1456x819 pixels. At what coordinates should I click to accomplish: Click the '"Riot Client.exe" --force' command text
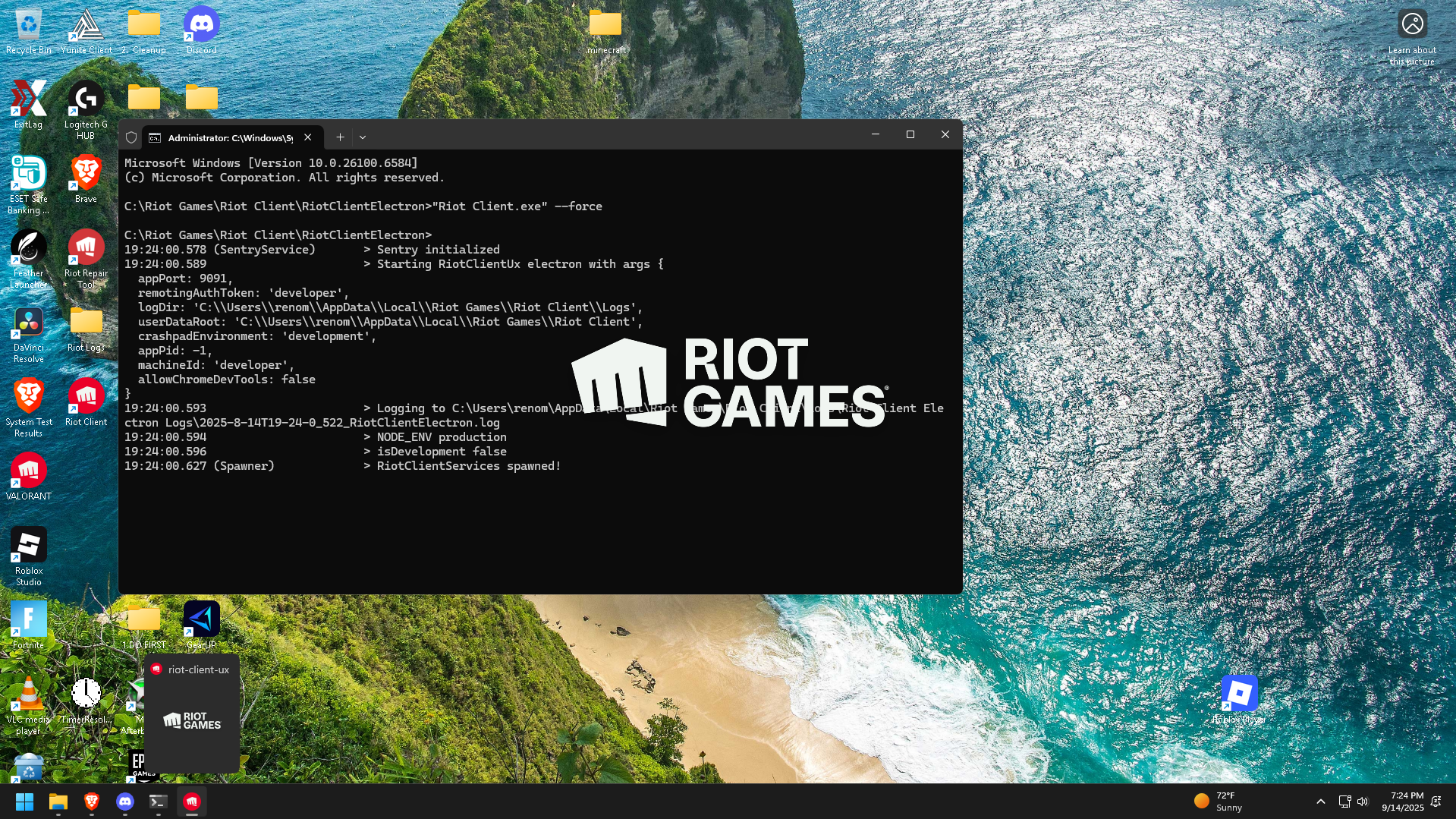(x=517, y=206)
